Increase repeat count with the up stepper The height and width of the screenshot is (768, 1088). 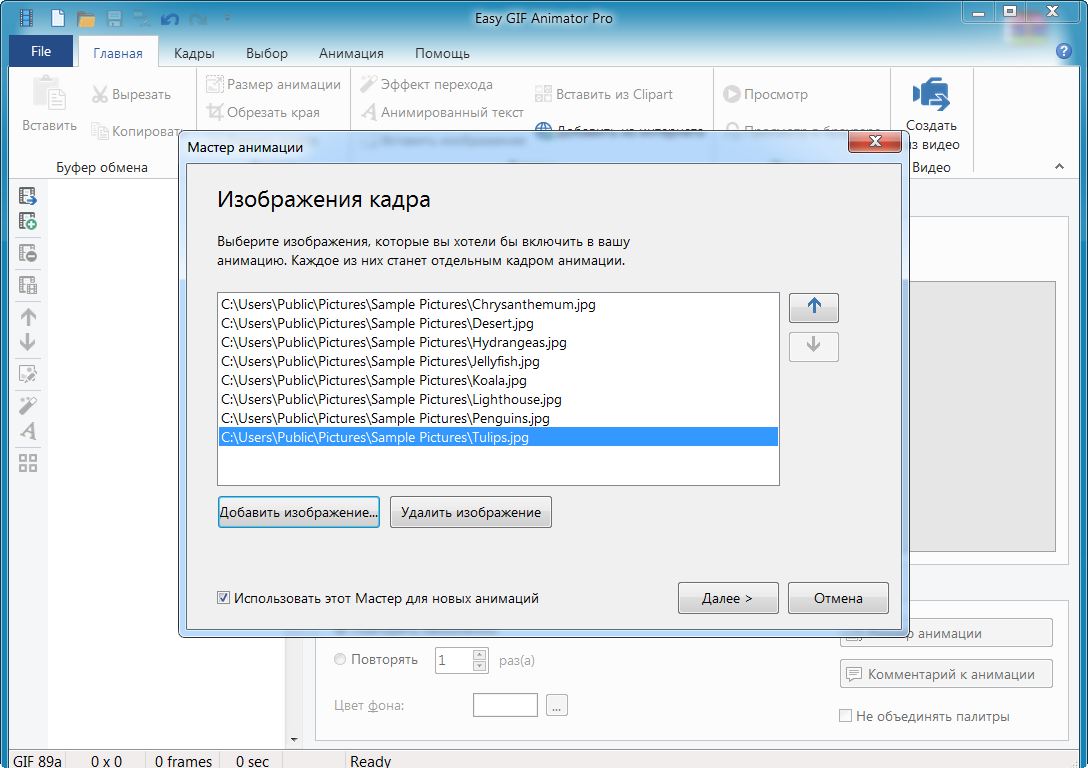[479, 654]
